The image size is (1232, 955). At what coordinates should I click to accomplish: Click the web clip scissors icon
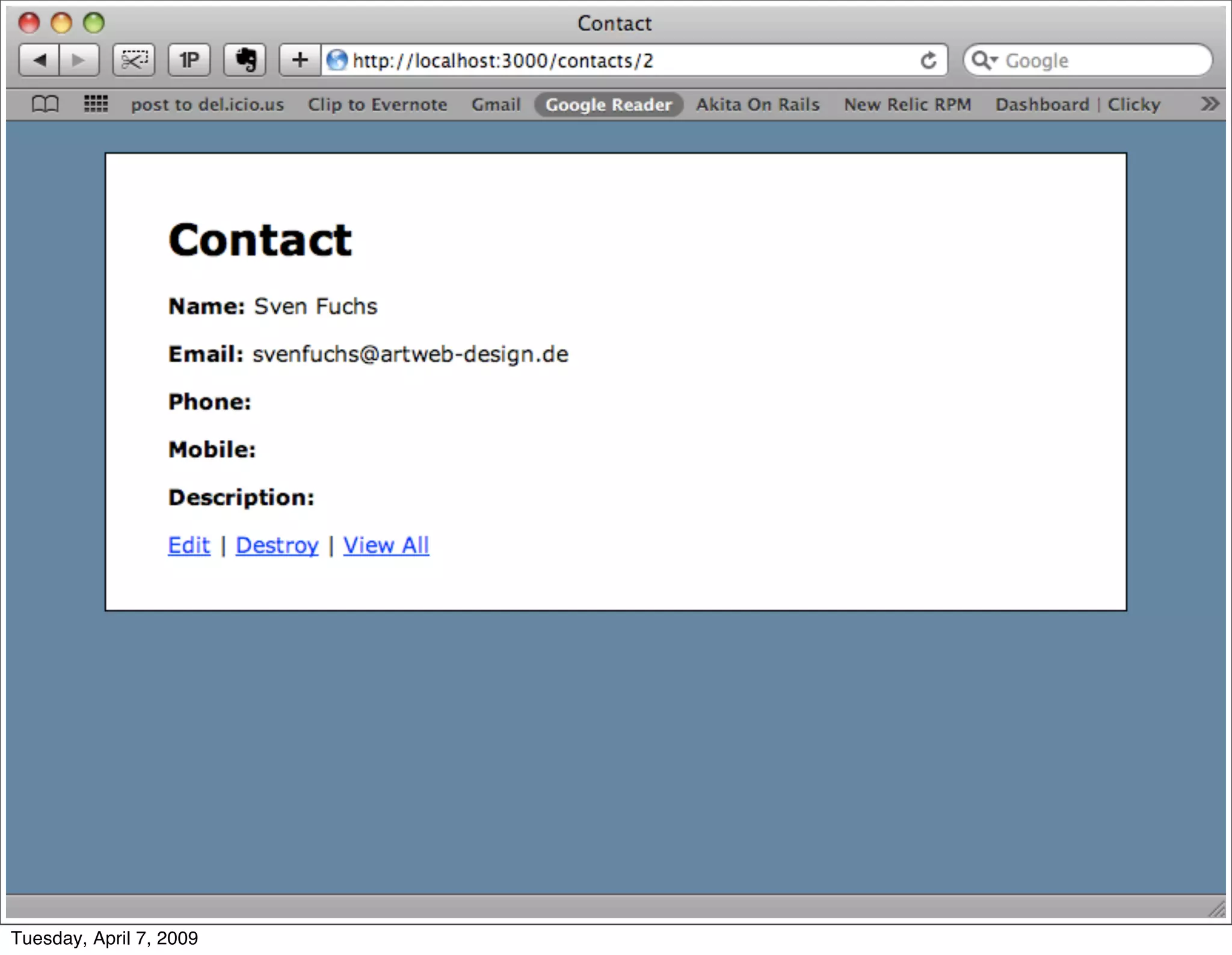point(134,60)
